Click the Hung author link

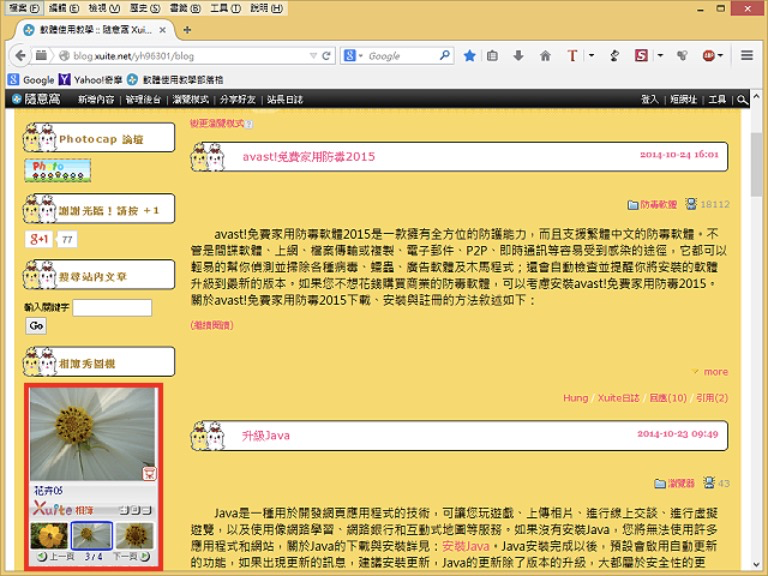576,398
